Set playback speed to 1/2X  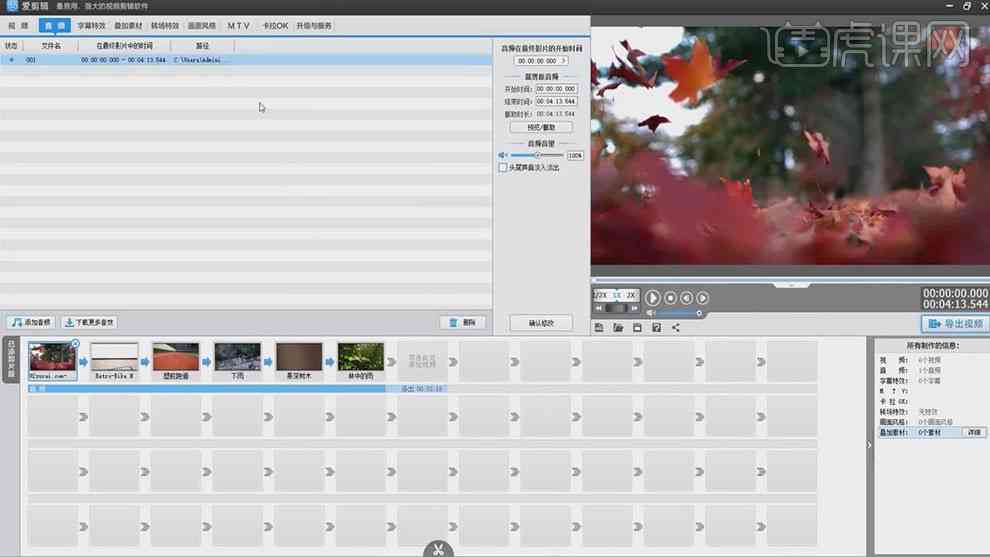pos(600,295)
